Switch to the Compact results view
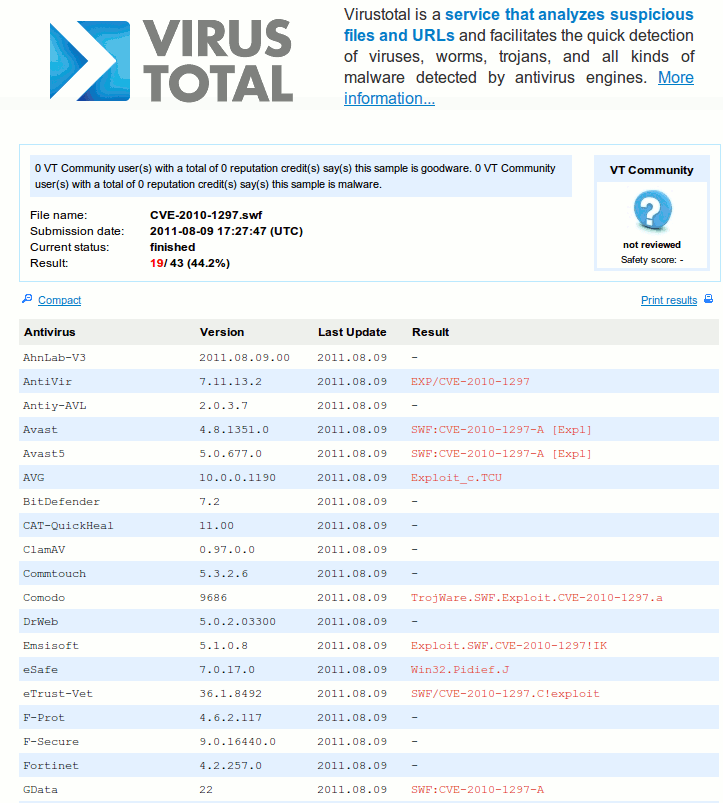 pyautogui.click(x=59, y=300)
